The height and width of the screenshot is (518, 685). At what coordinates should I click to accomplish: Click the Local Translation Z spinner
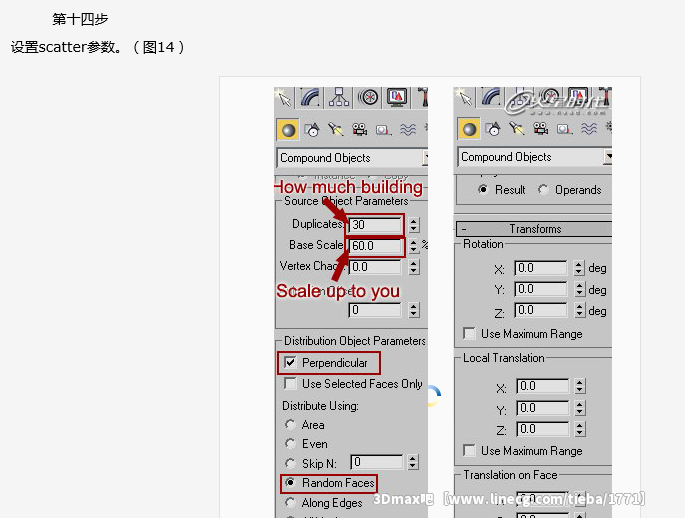pyautogui.click(x=580, y=429)
